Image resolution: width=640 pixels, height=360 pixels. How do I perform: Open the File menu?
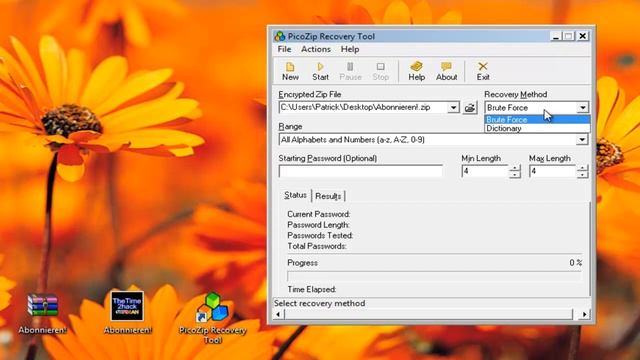coord(284,49)
